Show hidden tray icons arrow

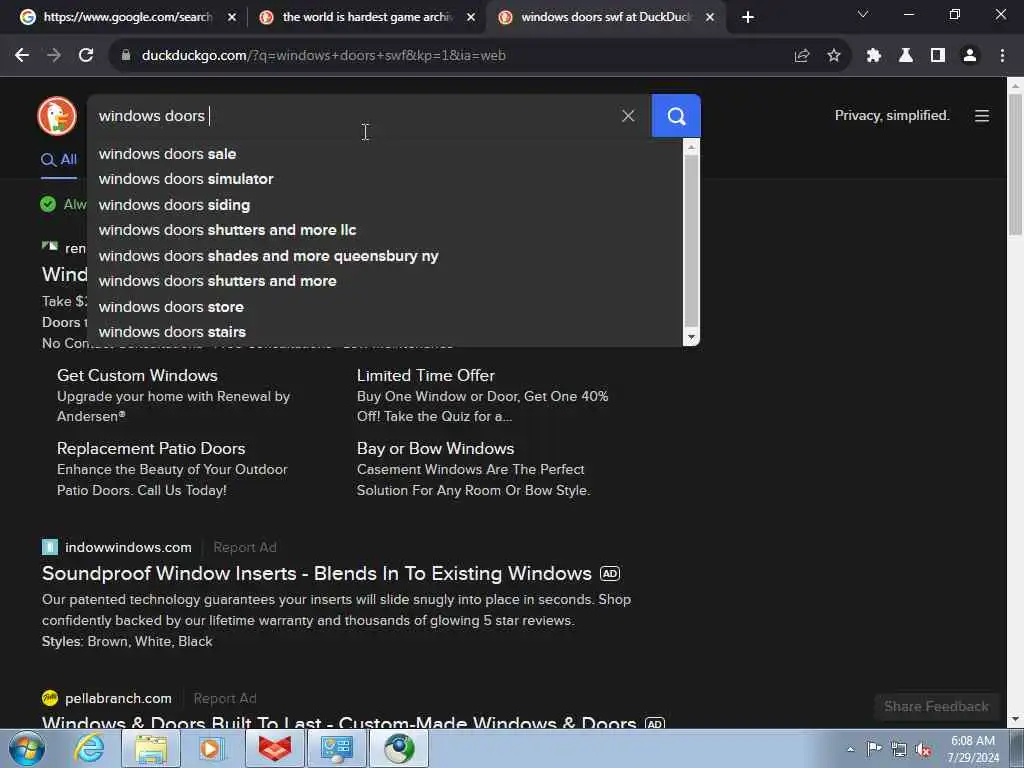coord(850,749)
